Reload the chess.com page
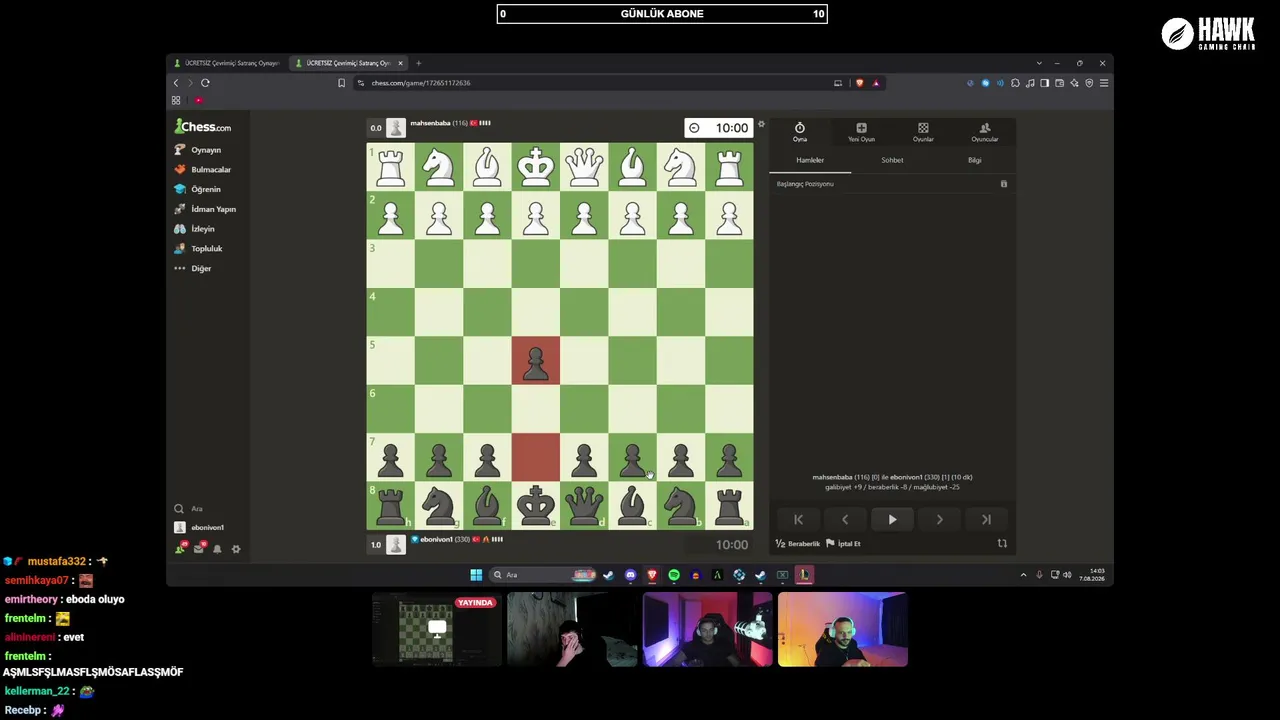The image size is (1280, 720). (x=205, y=83)
